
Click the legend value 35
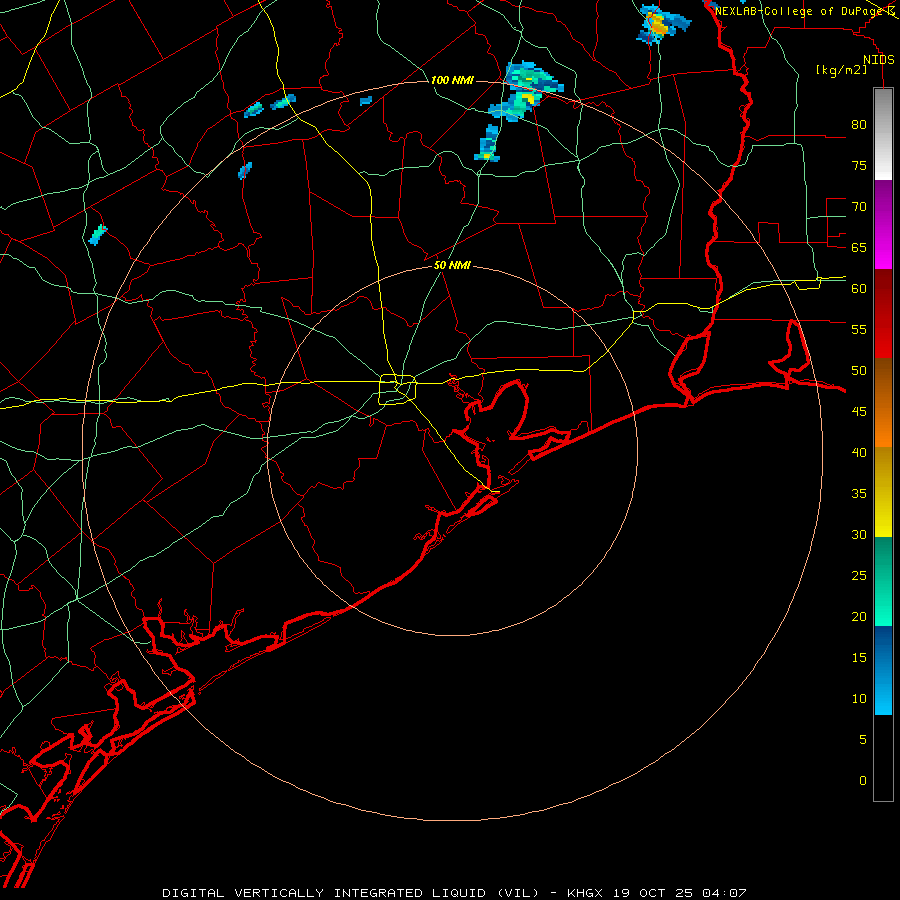pyautogui.click(x=859, y=494)
